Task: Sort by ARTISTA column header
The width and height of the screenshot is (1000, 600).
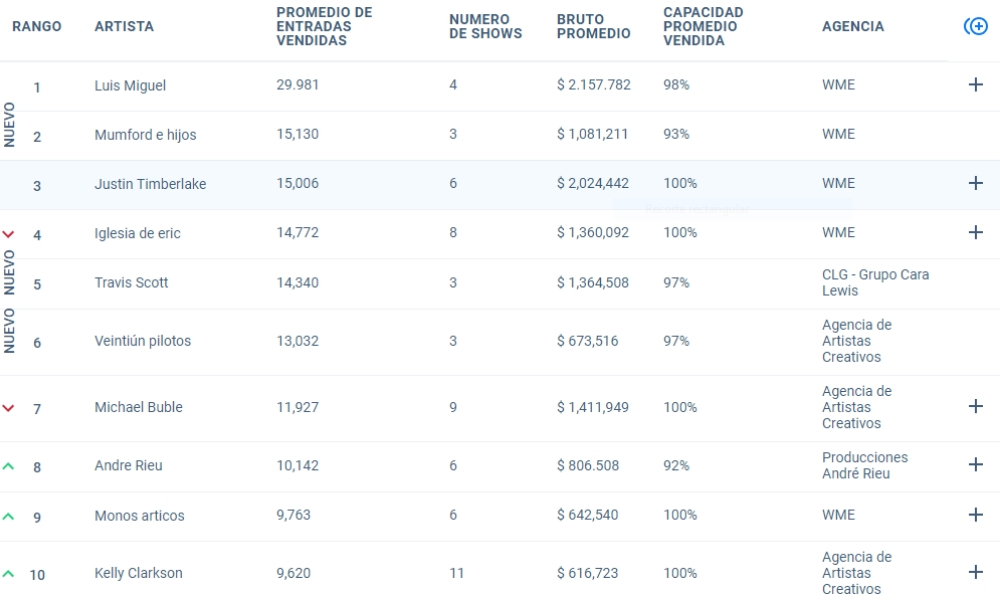Action: pos(124,26)
